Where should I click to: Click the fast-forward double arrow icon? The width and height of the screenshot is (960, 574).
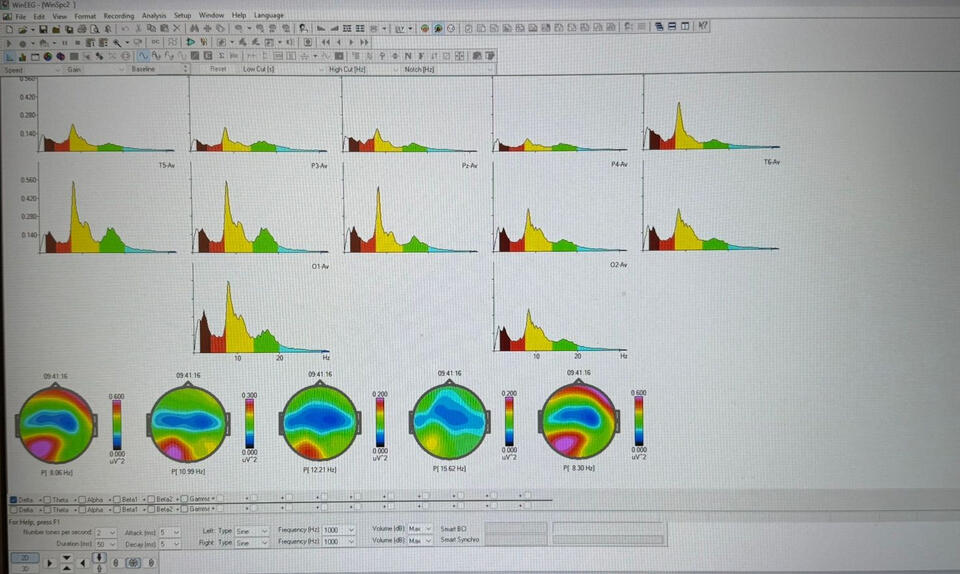364,42
